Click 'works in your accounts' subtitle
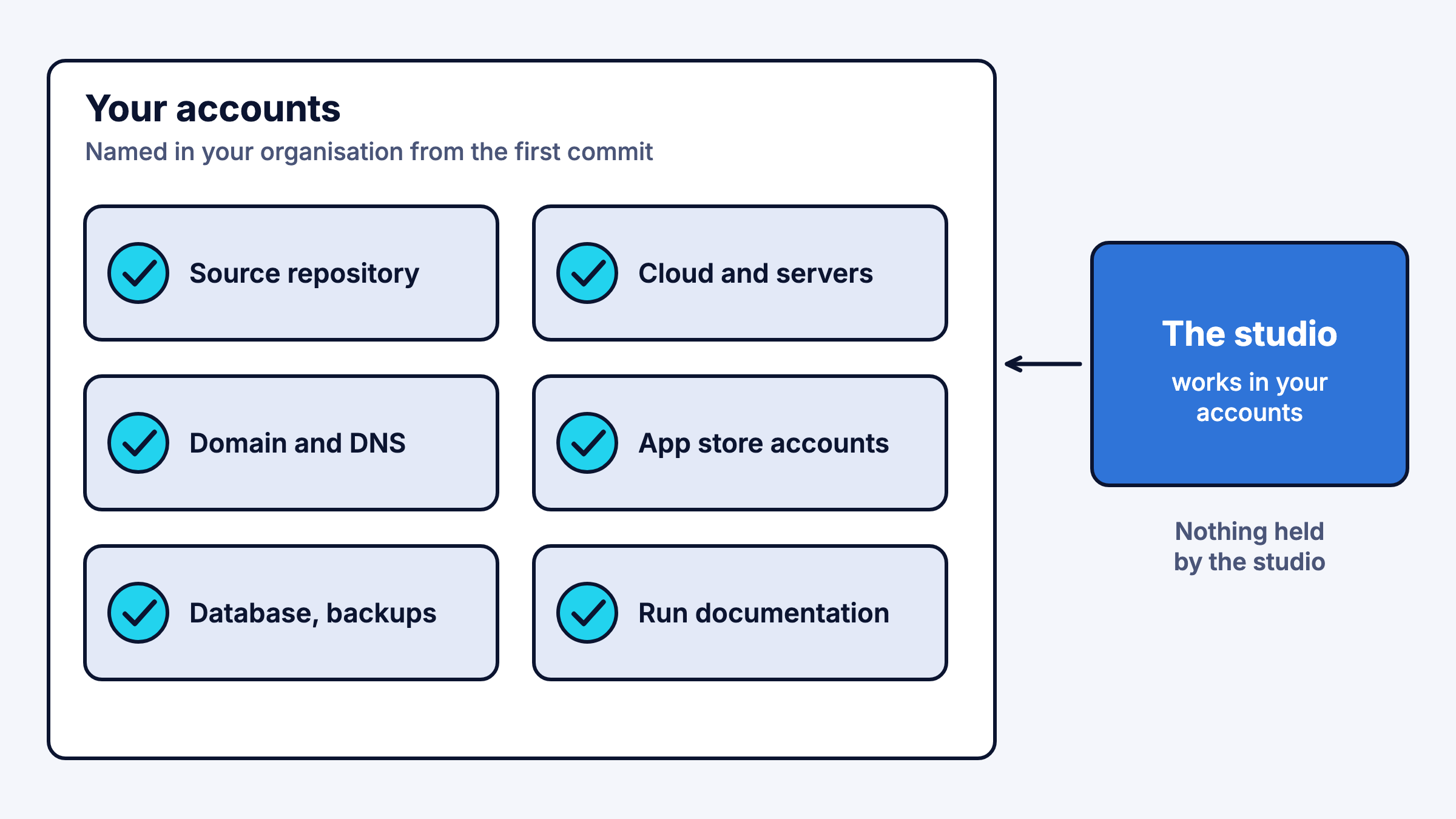1456x819 pixels. 1250,397
